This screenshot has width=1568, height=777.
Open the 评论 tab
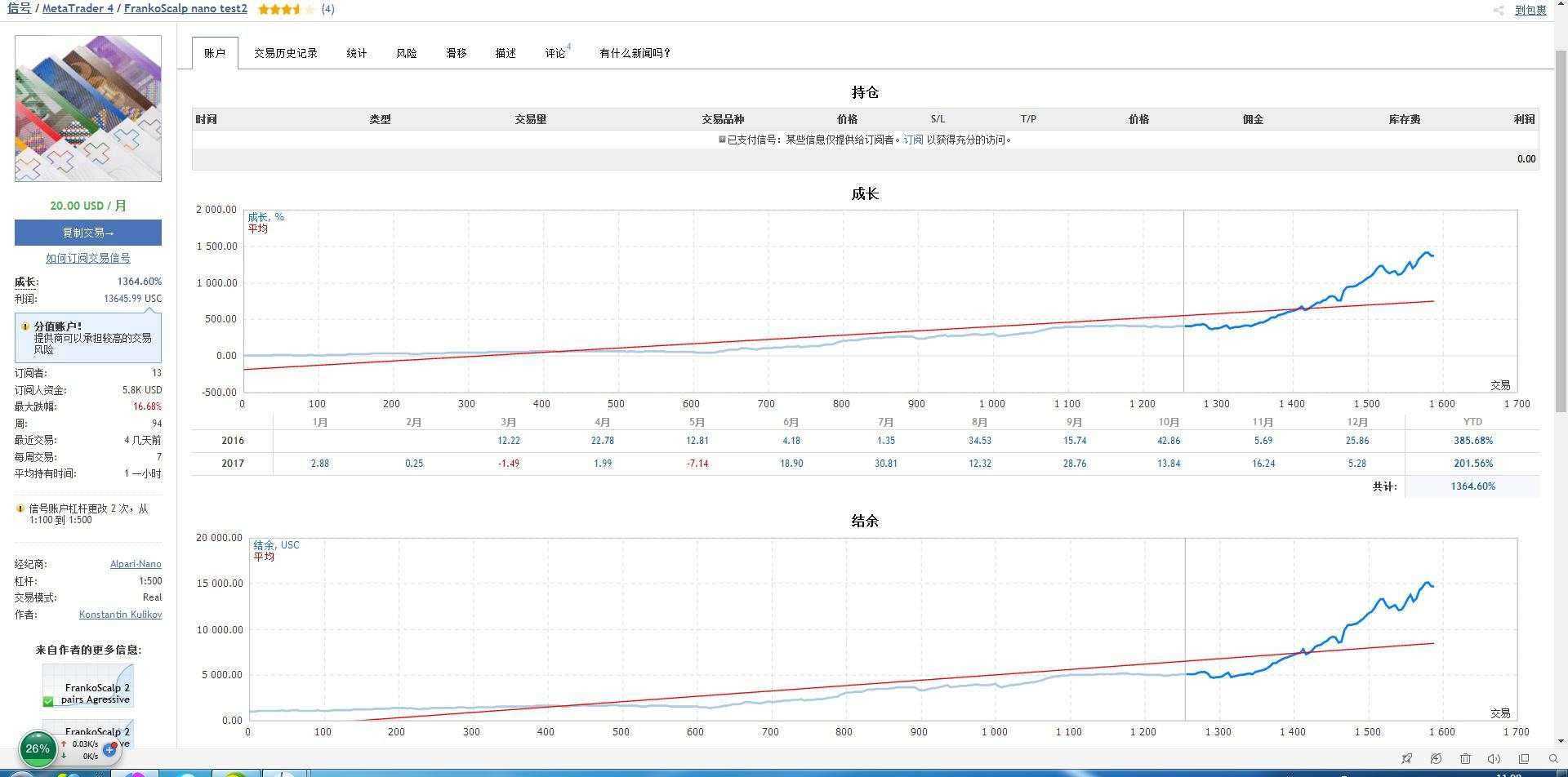[556, 53]
